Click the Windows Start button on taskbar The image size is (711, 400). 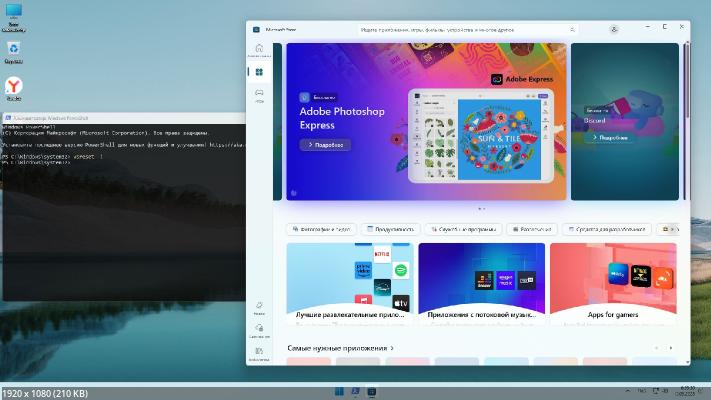[x=338, y=390]
